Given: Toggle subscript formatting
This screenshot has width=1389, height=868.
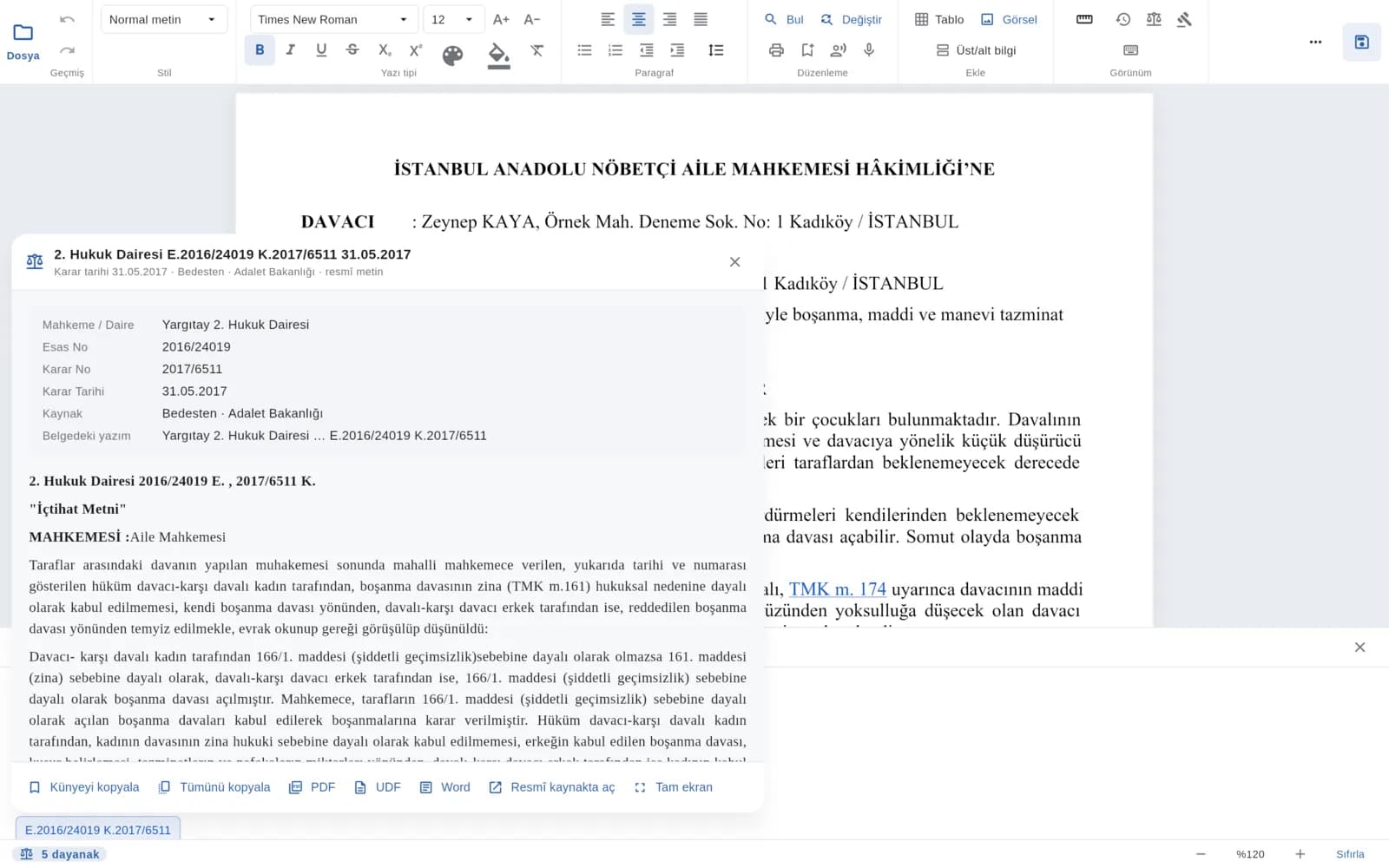Looking at the screenshot, I should 385,50.
